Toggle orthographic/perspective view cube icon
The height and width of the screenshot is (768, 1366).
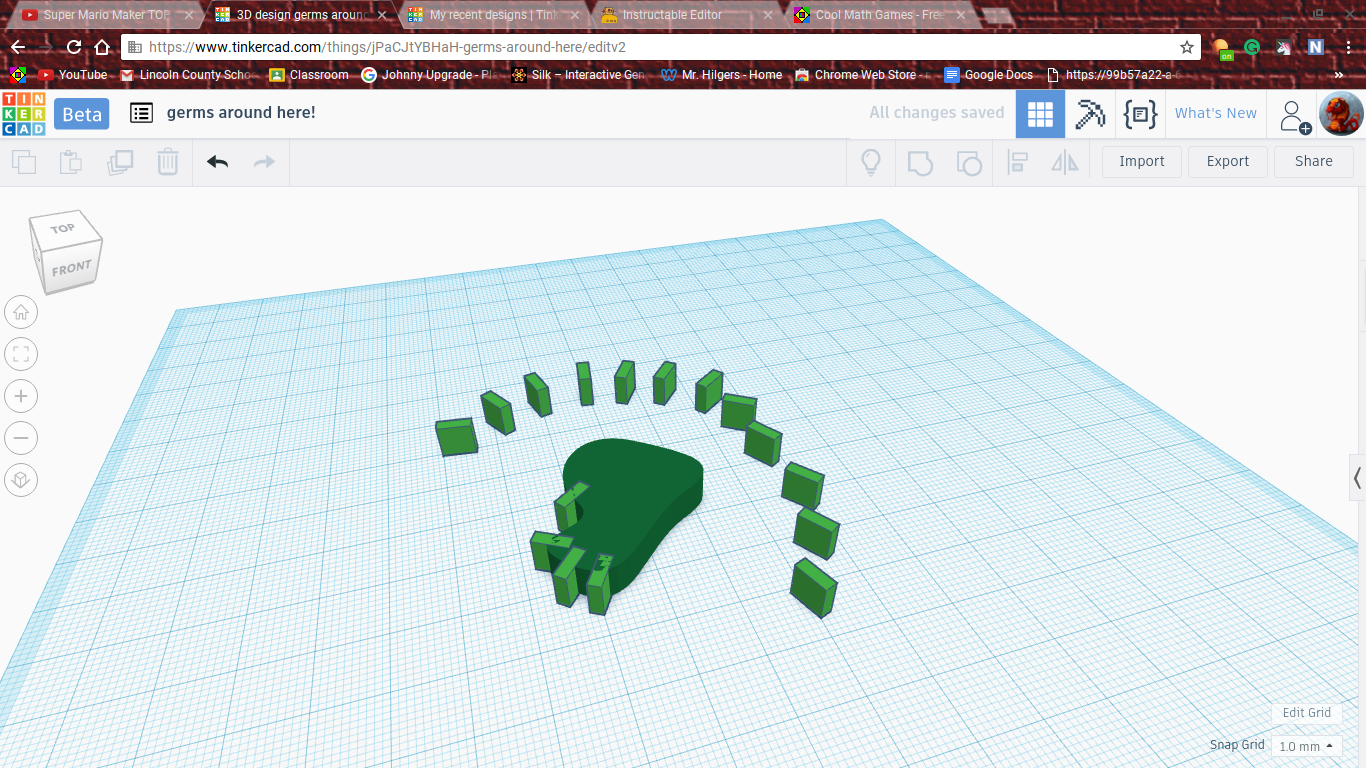(21, 480)
